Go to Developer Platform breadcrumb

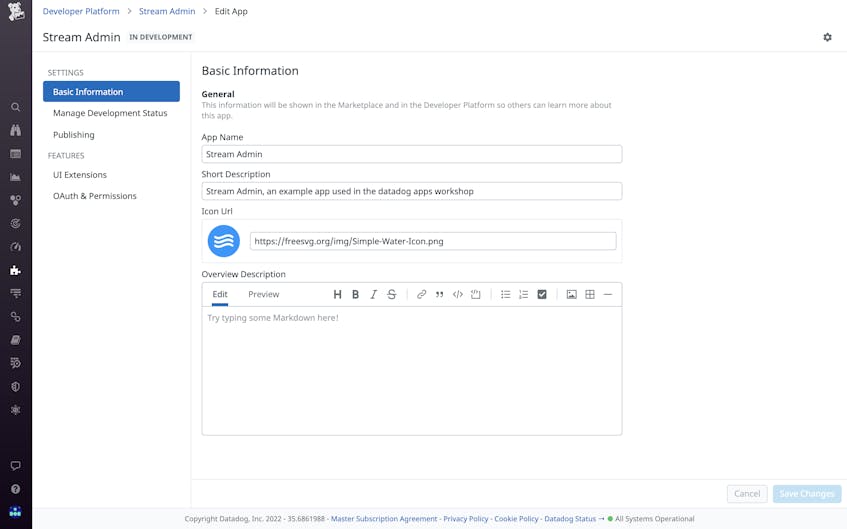click(81, 11)
